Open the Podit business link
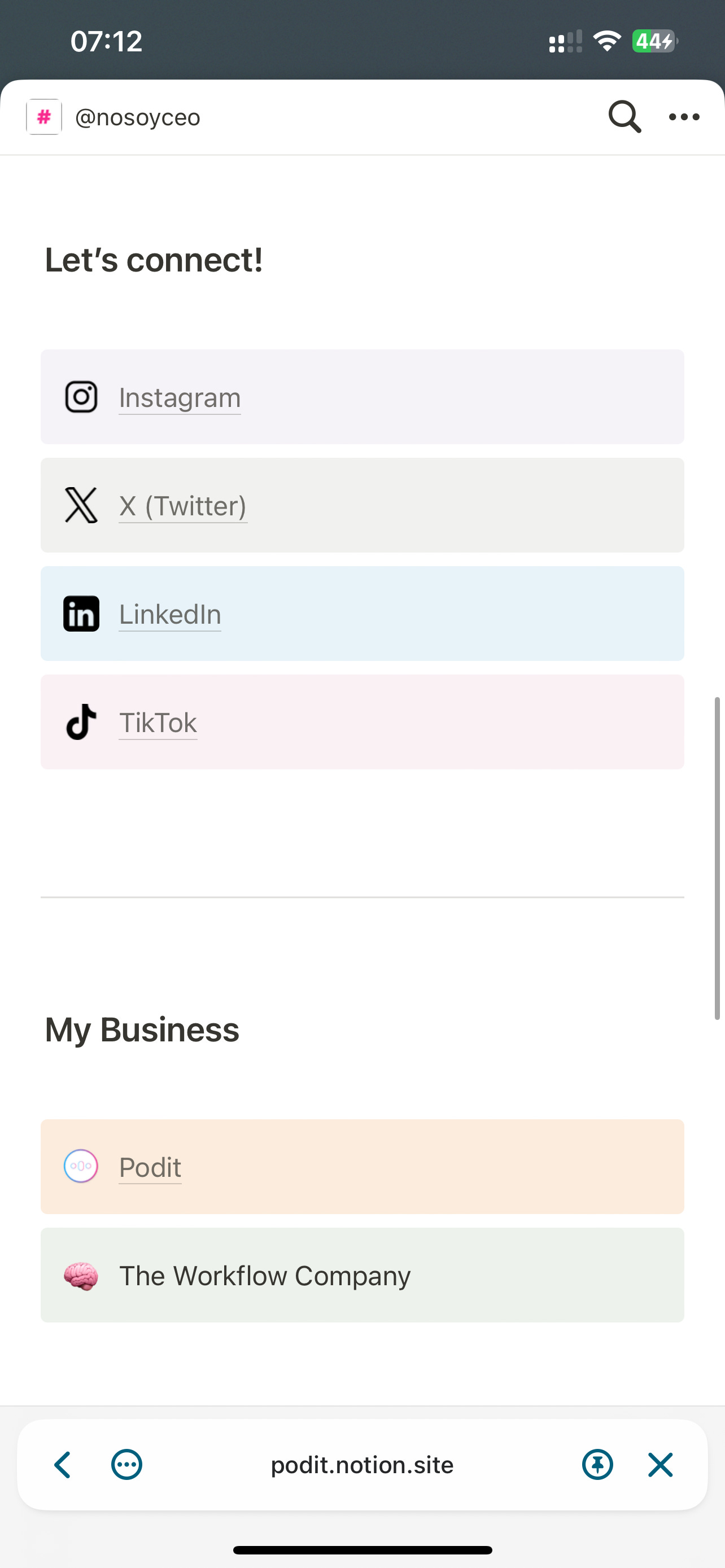Image resolution: width=725 pixels, height=1568 pixels. coord(150,1167)
